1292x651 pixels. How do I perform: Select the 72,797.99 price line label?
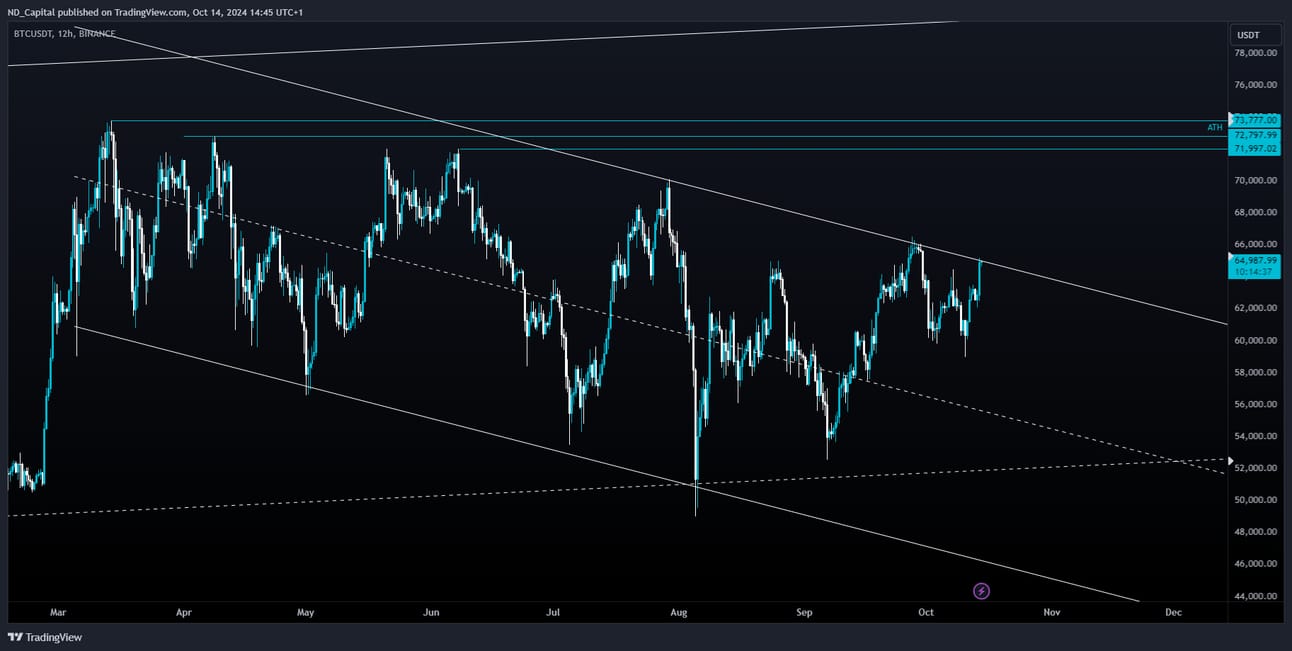1256,135
